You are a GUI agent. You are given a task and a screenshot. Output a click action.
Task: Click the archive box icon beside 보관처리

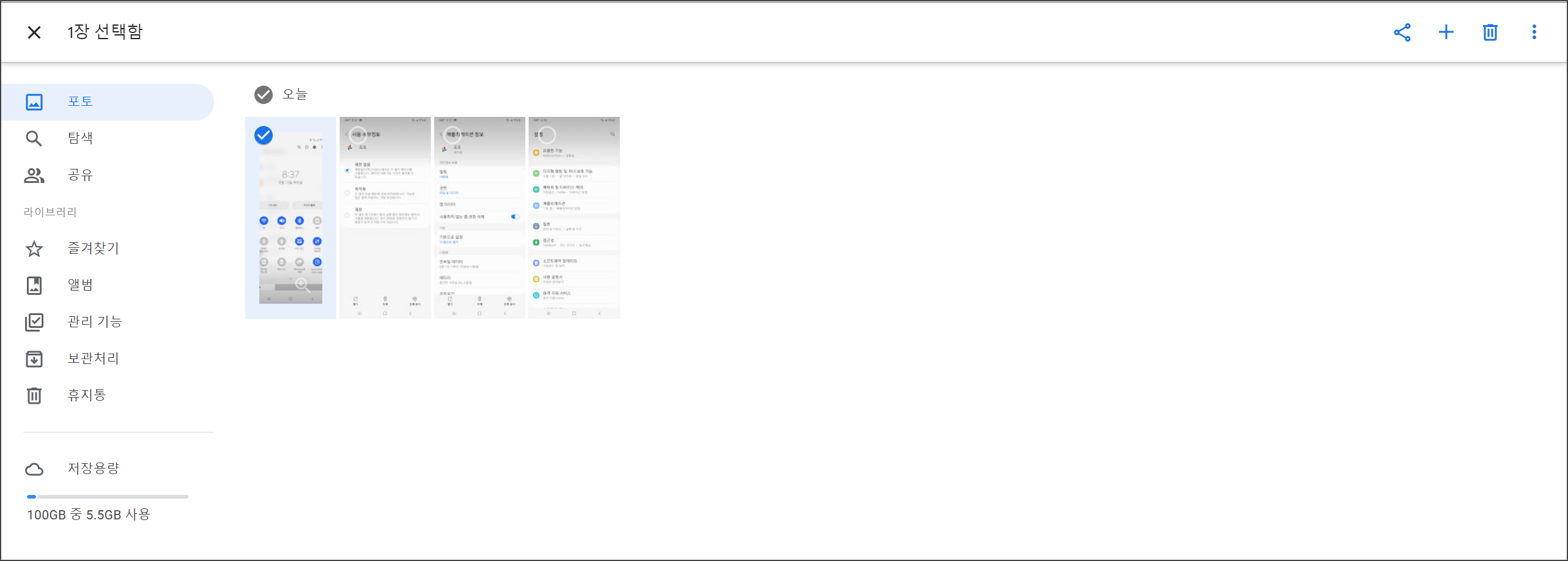(x=34, y=359)
